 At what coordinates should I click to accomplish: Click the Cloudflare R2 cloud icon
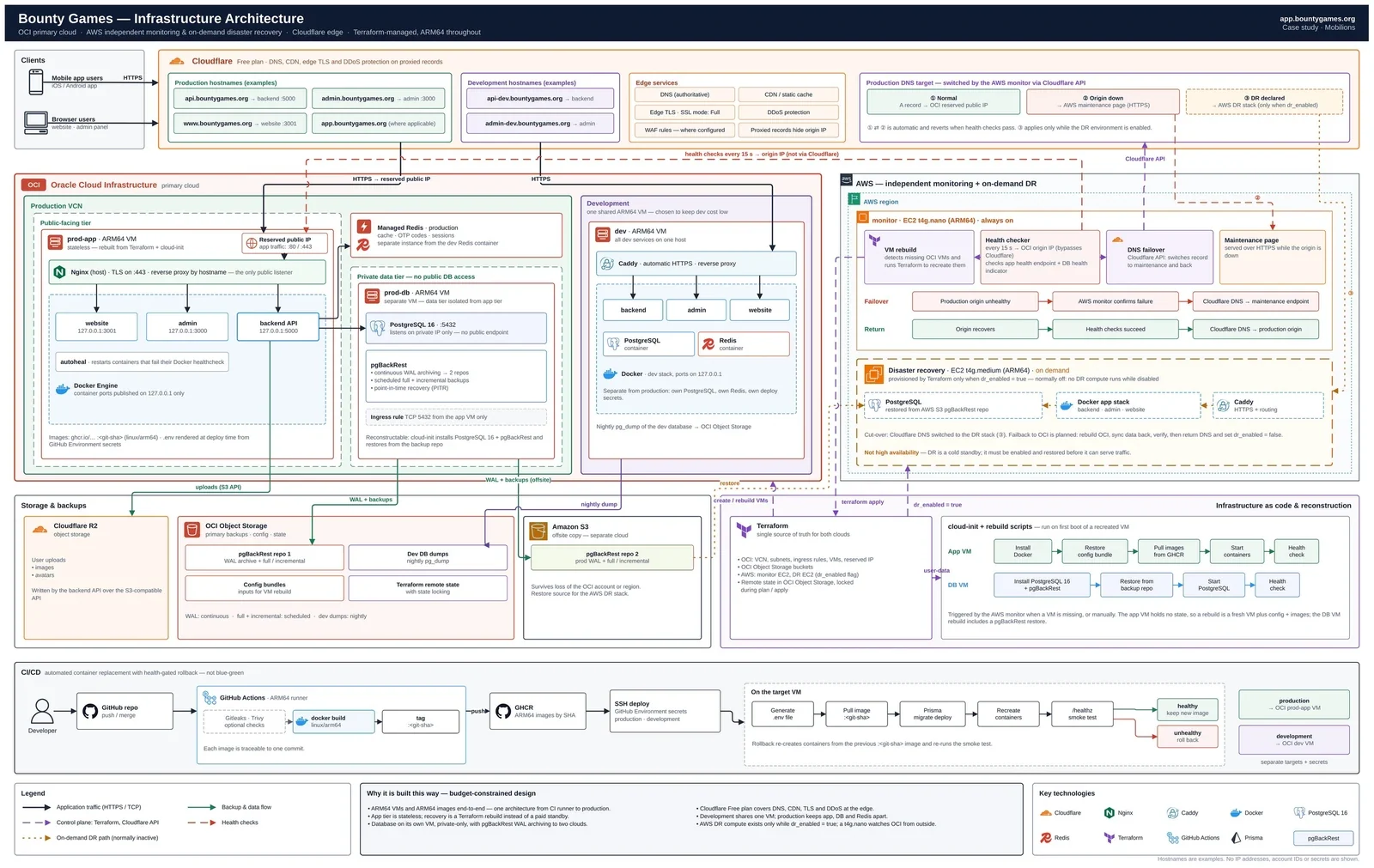click(x=40, y=530)
